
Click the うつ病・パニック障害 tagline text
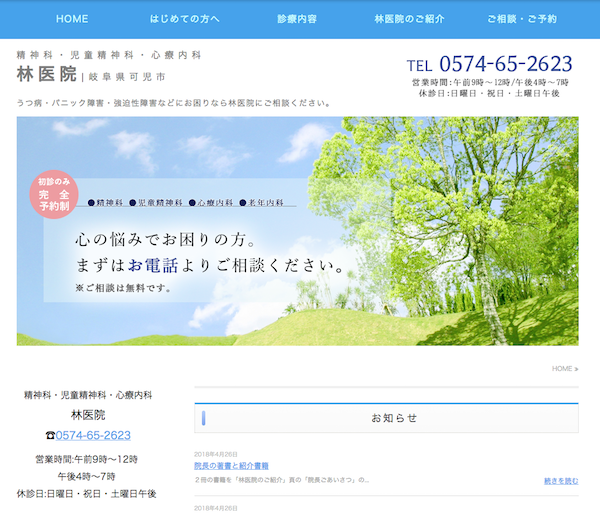point(174,103)
